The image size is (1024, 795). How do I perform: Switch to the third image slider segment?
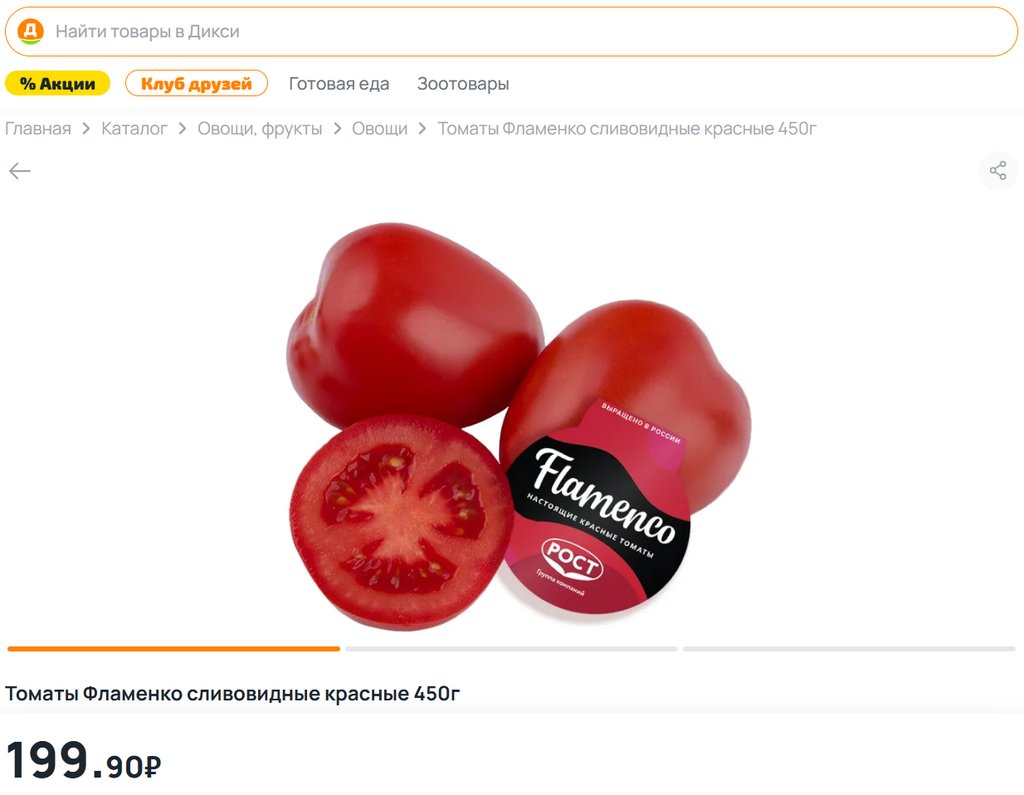point(849,649)
